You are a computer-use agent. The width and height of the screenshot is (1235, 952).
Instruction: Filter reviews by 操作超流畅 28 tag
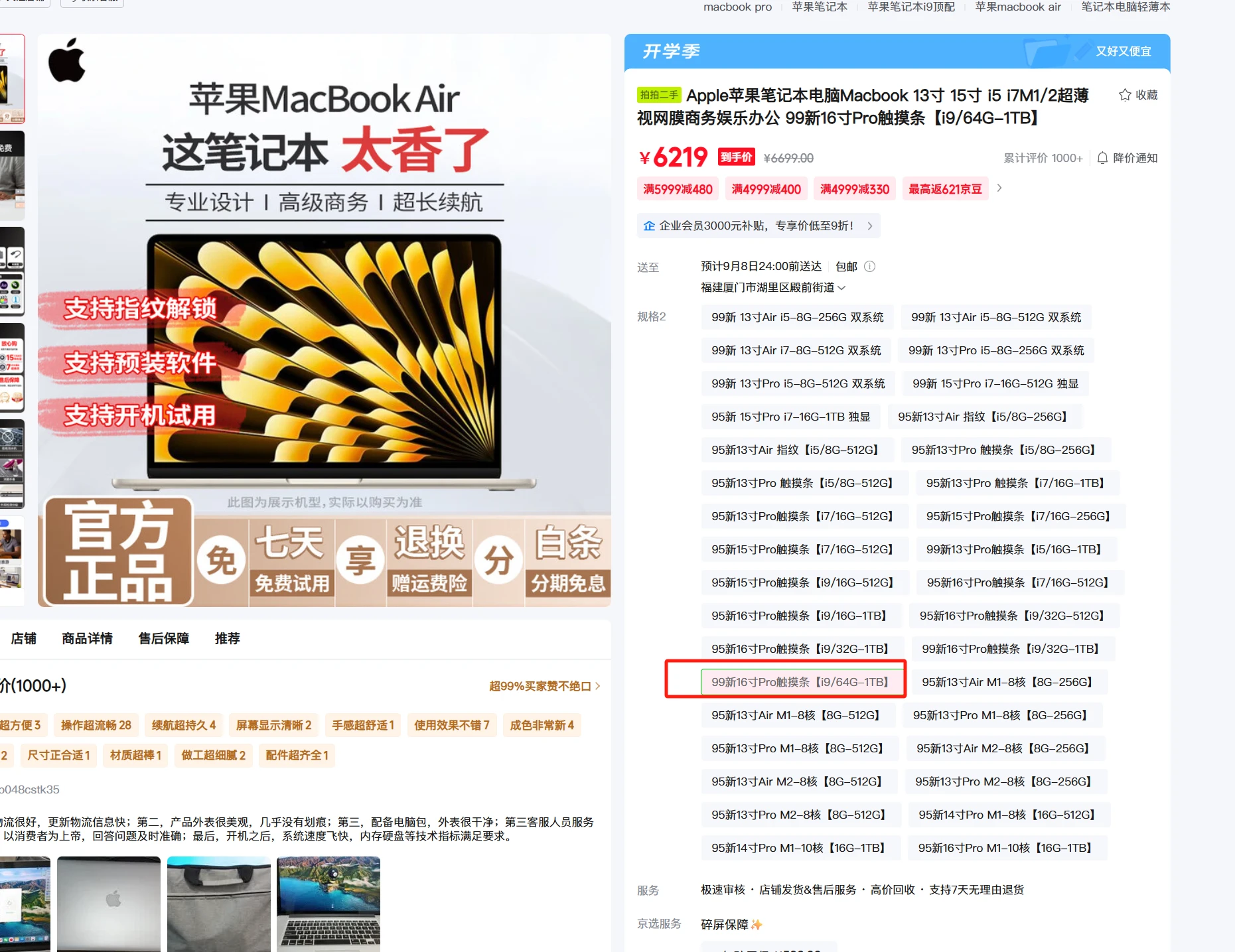coord(96,725)
